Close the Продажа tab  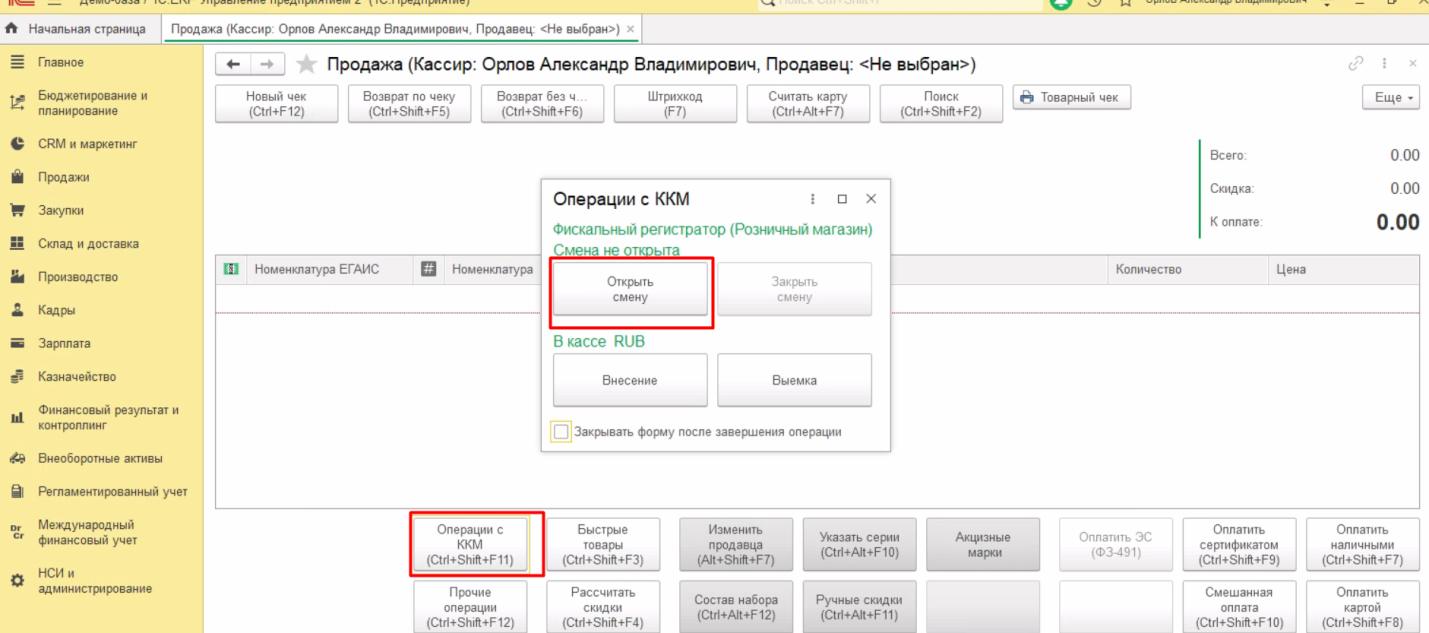pyautogui.click(x=630, y=29)
